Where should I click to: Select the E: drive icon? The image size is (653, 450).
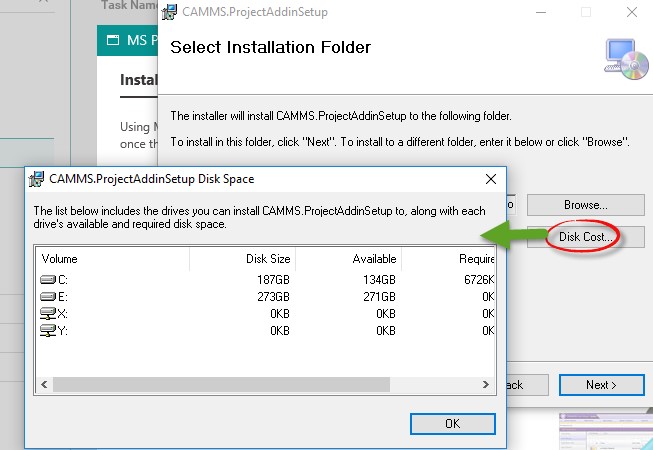[x=48, y=296]
